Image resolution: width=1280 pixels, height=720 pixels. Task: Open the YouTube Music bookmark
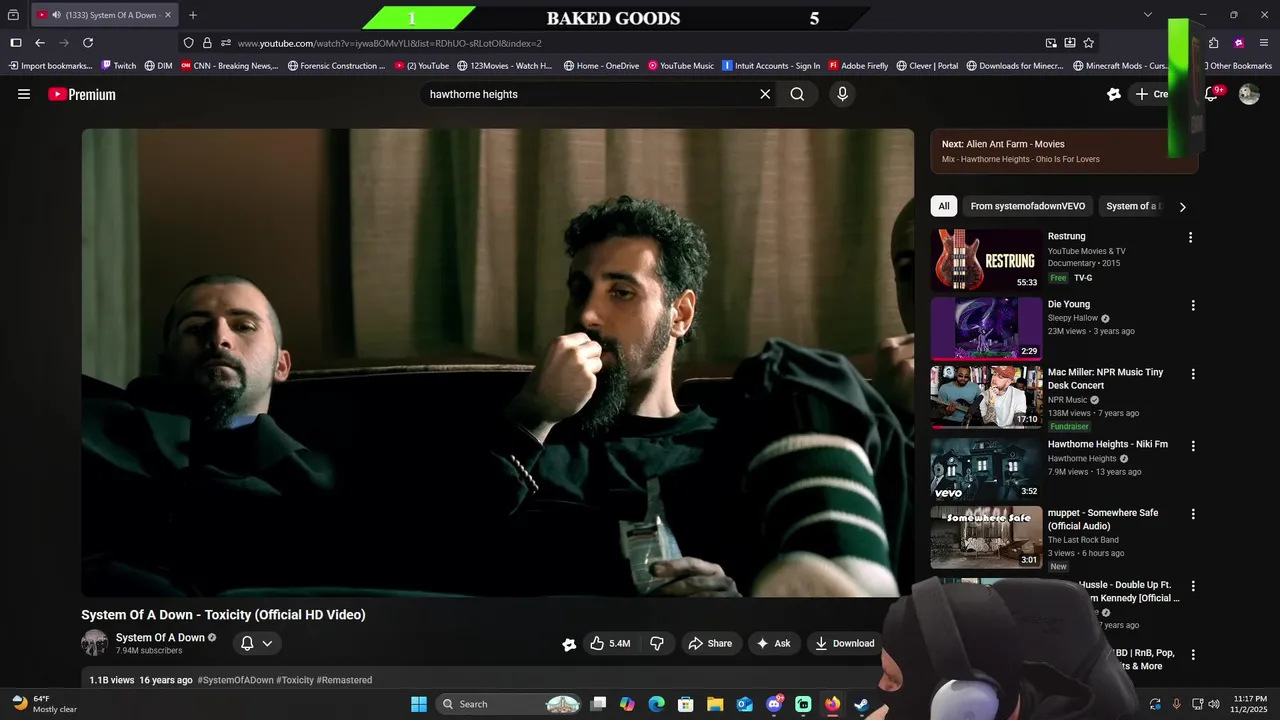681,66
